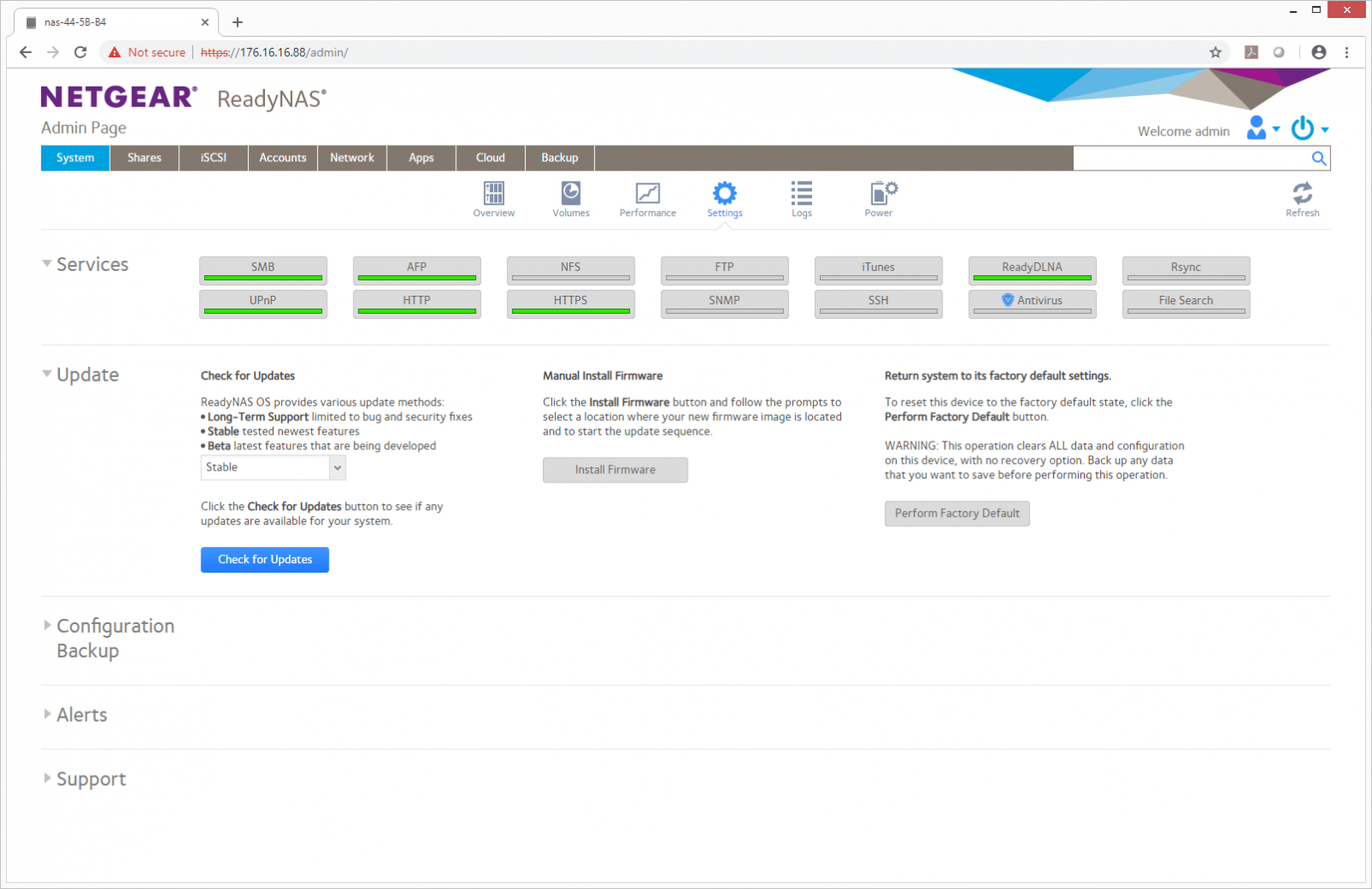Click the Not secure warning icon

[114, 52]
